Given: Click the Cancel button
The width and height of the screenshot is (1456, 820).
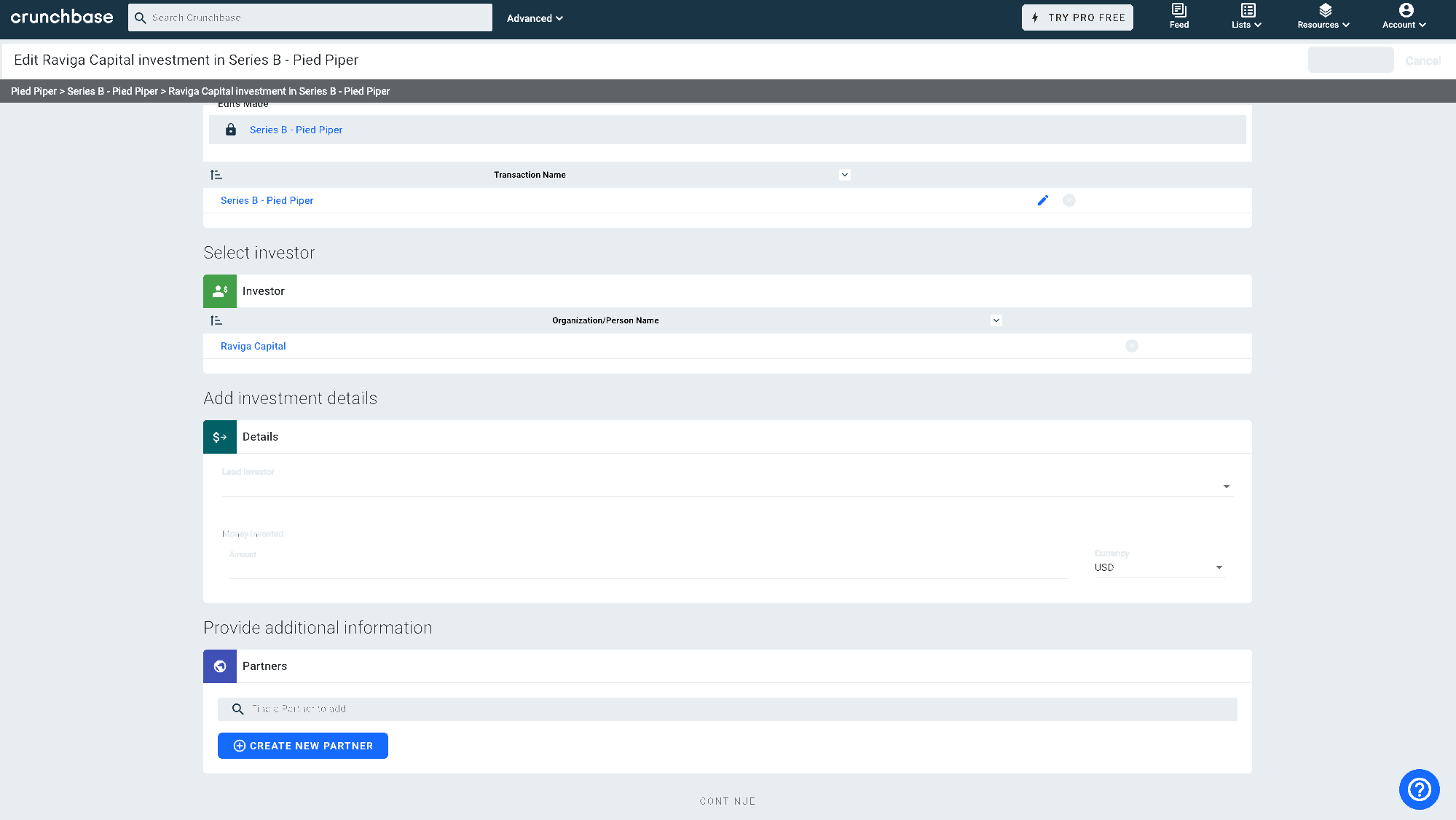Looking at the screenshot, I should click(1423, 60).
